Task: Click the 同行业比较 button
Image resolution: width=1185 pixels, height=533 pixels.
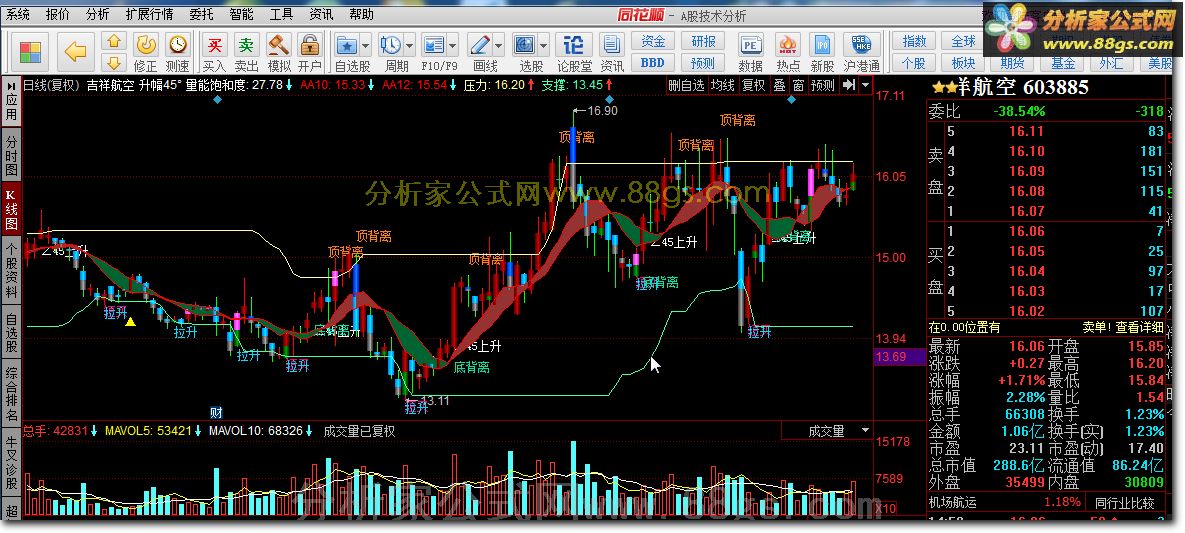Action: (1124, 503)
